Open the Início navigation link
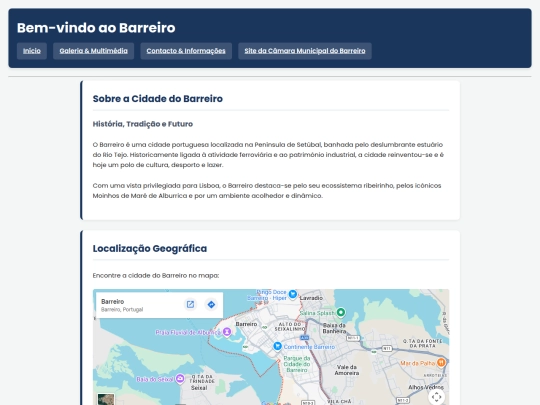The image size is (540, 405). pos(32,51)
